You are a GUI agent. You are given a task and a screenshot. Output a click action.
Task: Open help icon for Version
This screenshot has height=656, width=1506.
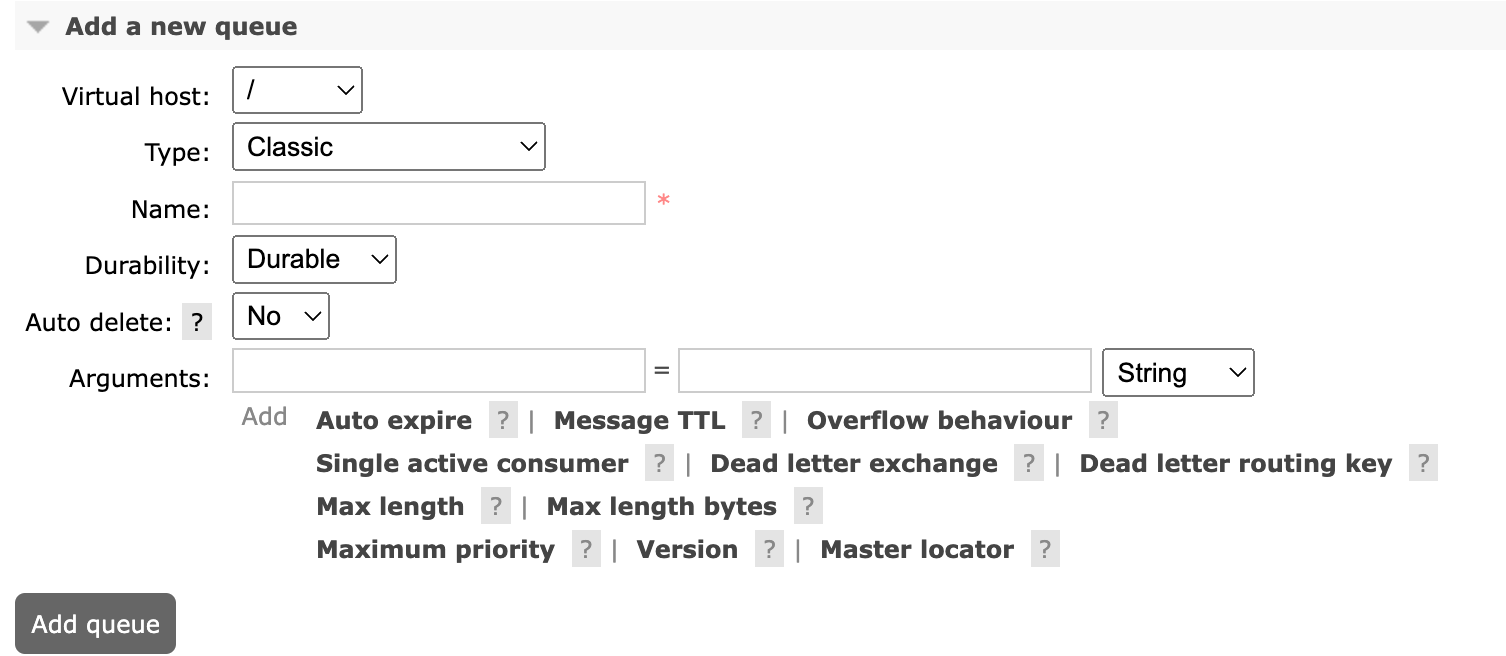769,550
